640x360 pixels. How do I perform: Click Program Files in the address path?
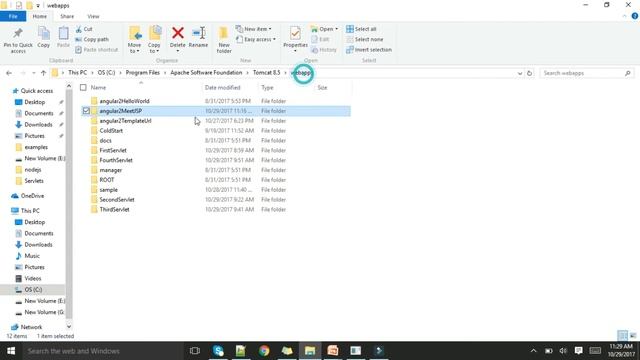[142, 73]
